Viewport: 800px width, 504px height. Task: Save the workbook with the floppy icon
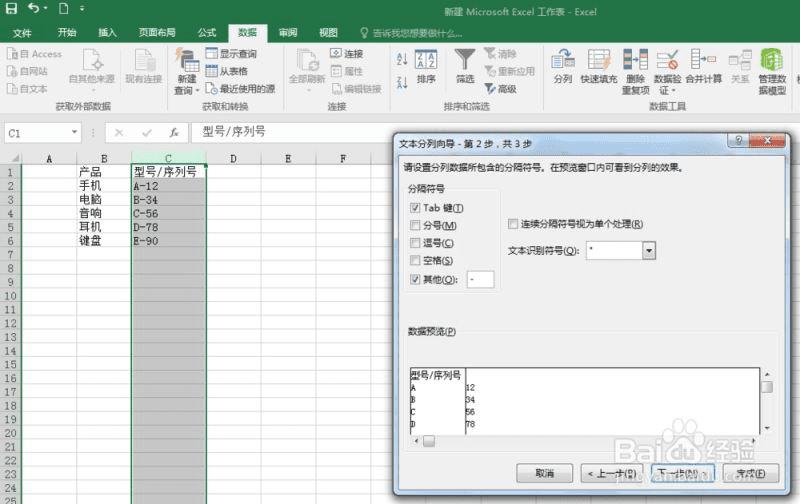point(11,8)
